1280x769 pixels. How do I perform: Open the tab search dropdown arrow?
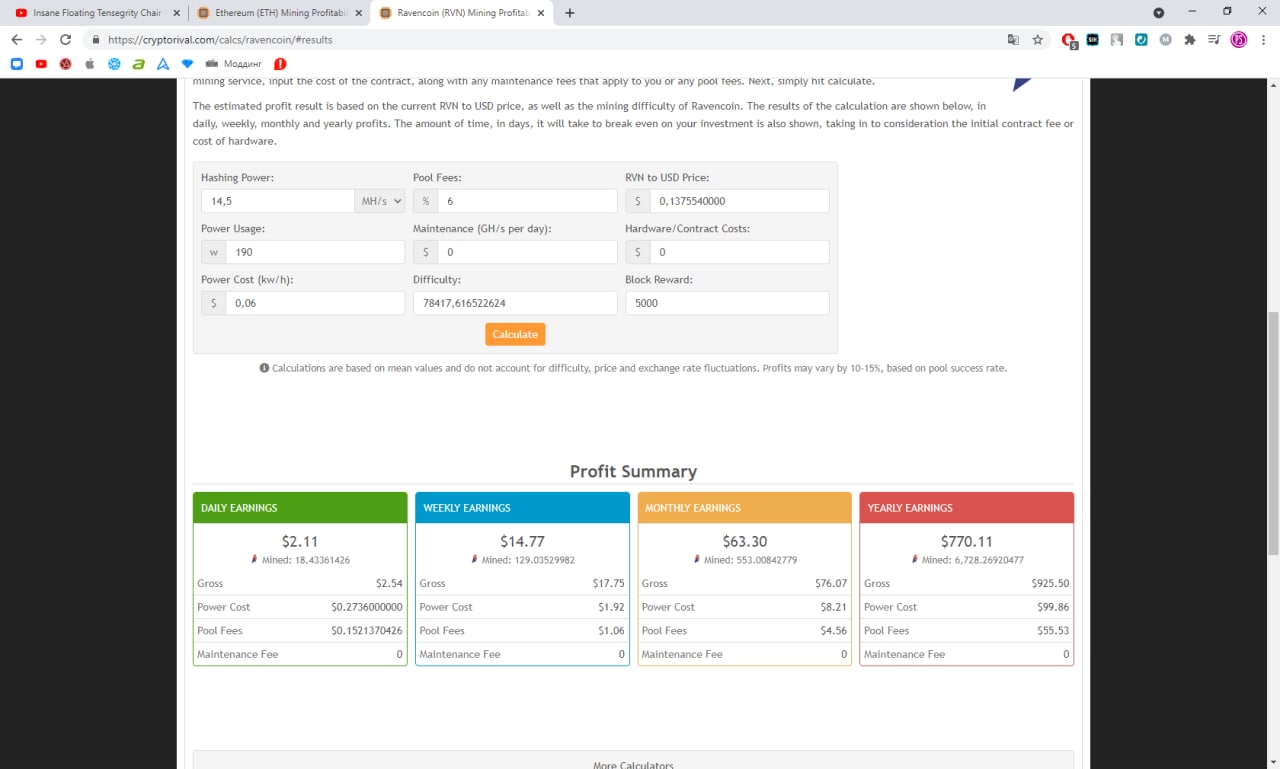click(x=1159, y=13)
